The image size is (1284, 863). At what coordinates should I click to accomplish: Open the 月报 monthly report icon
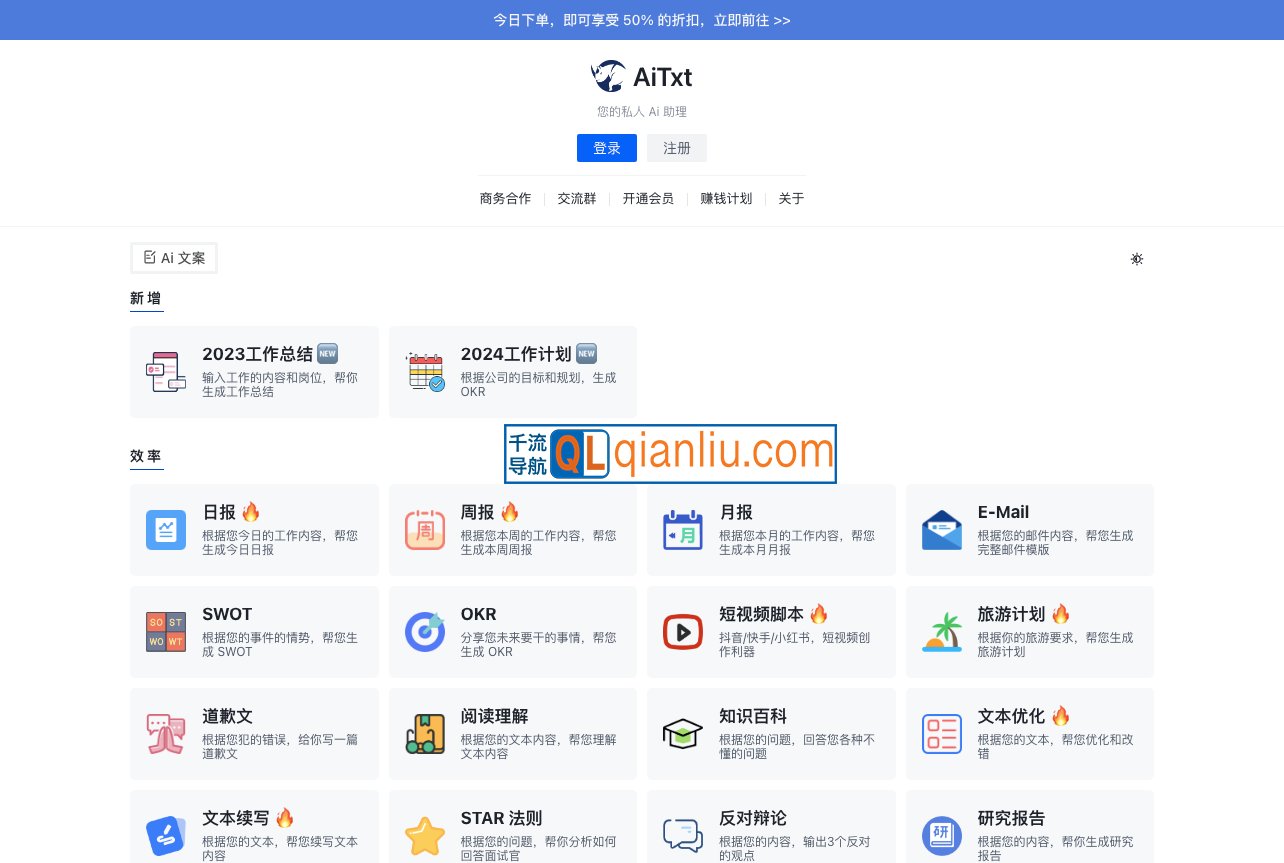tap(683, 530)
